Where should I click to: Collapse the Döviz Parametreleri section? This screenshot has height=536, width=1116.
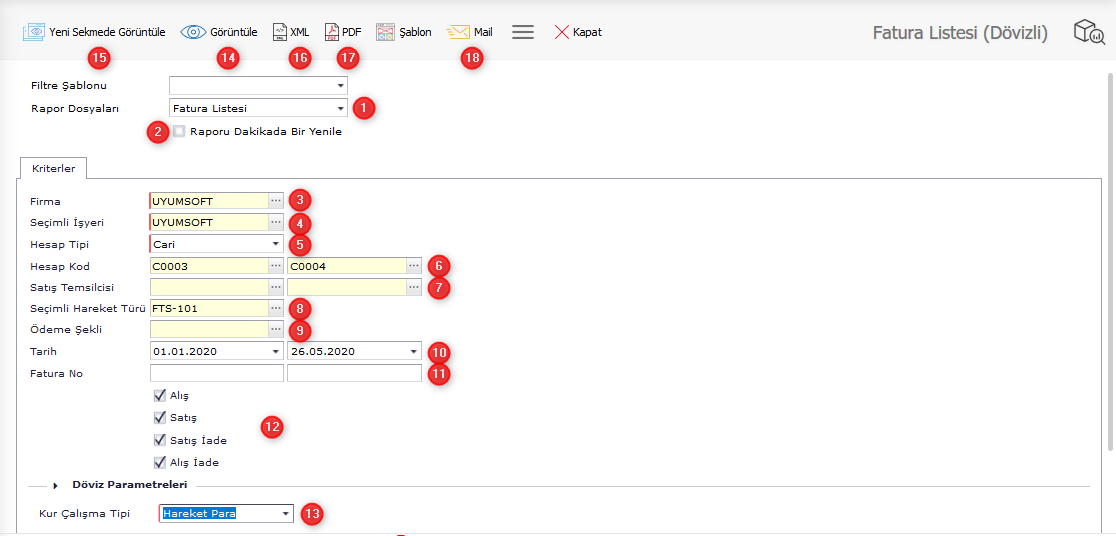coord(56,485)
